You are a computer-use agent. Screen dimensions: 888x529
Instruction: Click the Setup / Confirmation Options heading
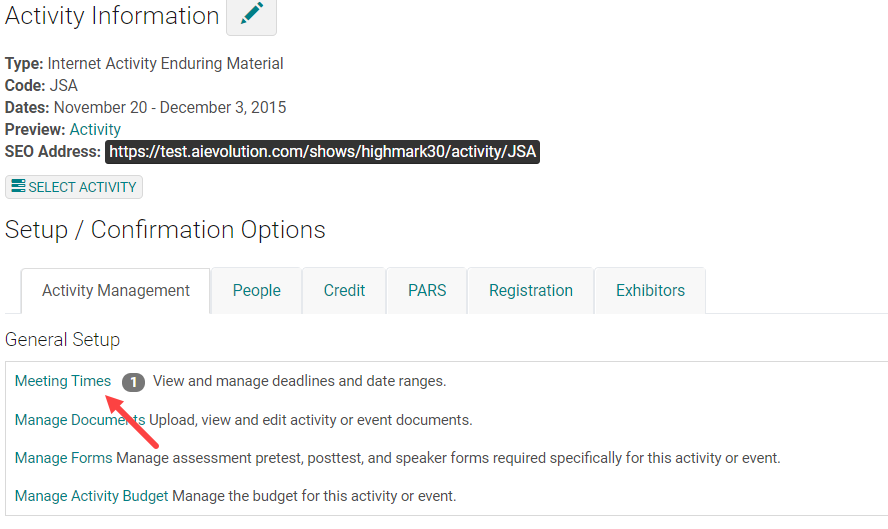(165, 230)
